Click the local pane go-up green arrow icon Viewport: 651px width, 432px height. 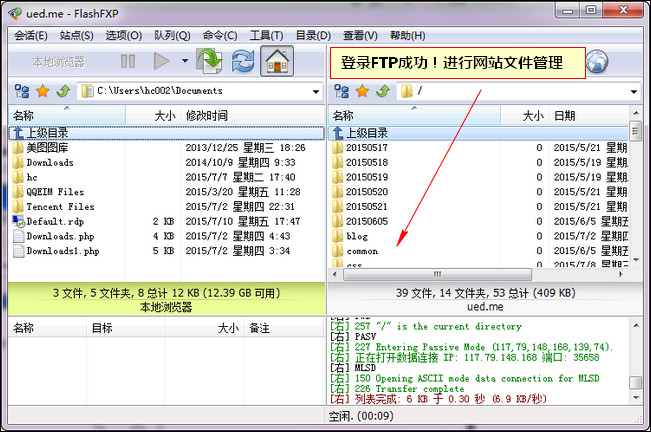[x=63, y=91]
